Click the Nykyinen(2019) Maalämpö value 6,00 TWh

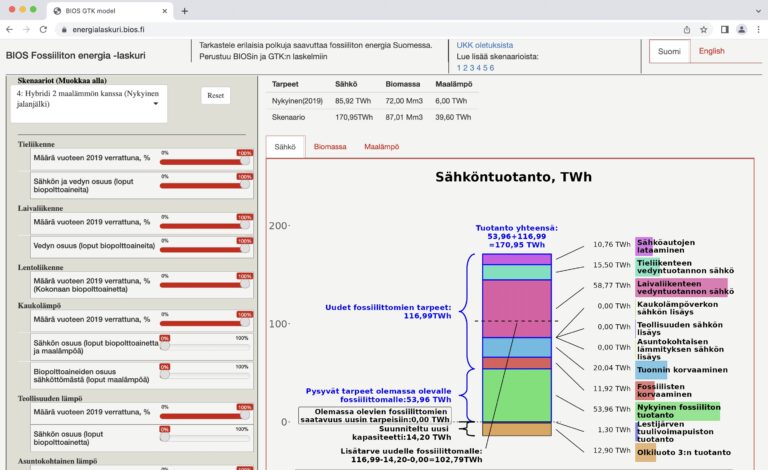tap(451, 101)
